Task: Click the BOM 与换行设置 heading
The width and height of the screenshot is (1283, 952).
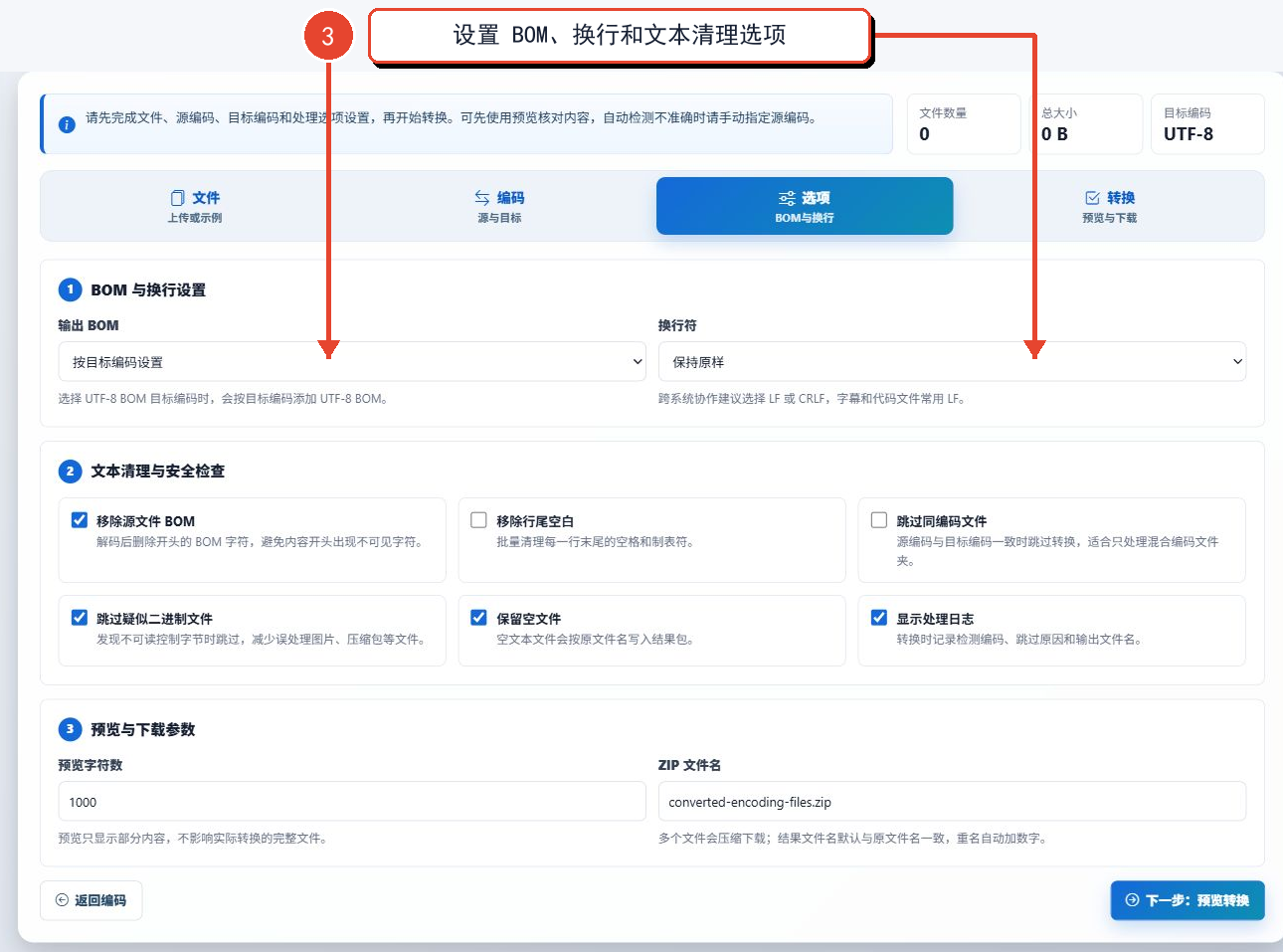Action: [148, 290]
